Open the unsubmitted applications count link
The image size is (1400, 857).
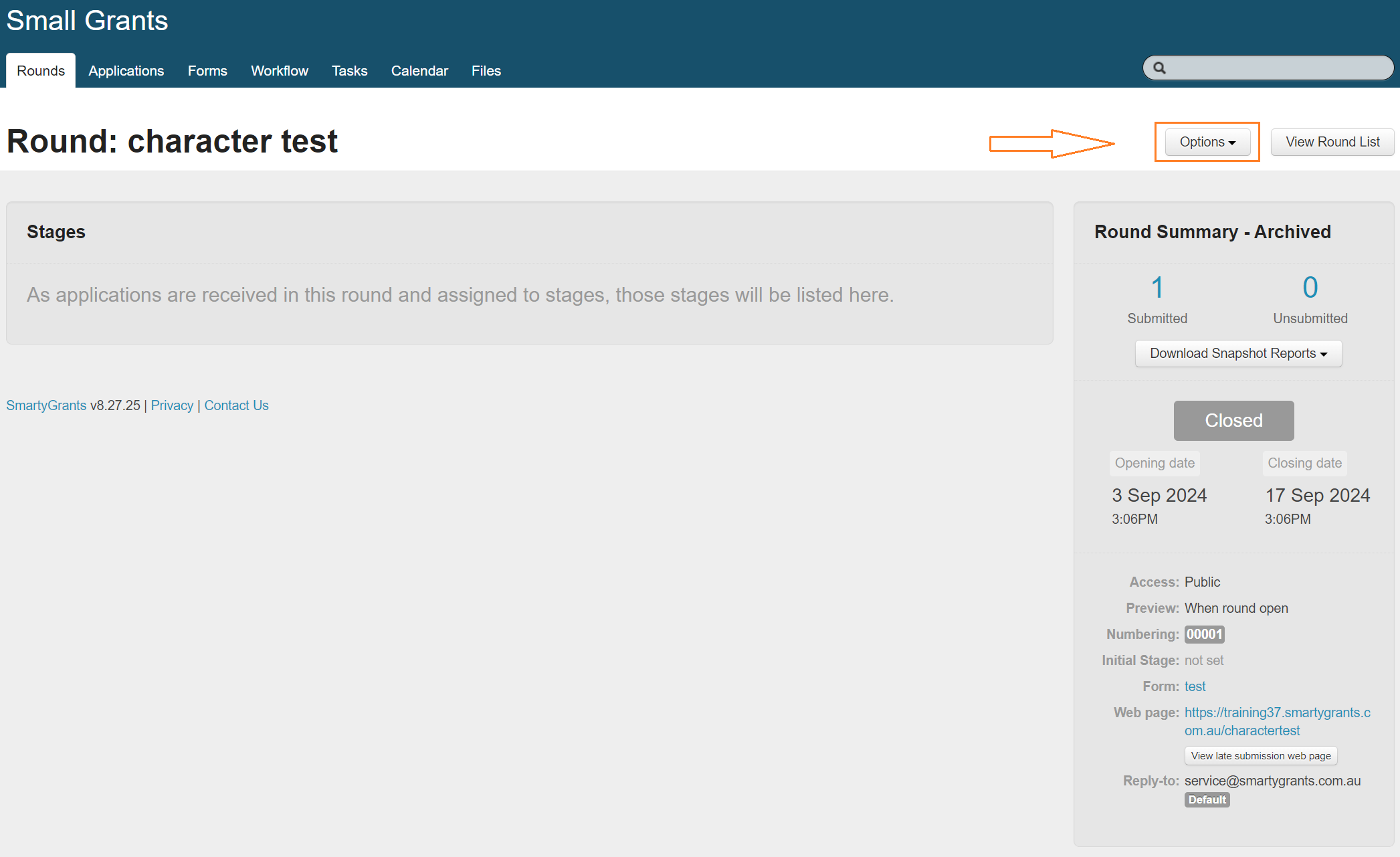pos(1310,288)
